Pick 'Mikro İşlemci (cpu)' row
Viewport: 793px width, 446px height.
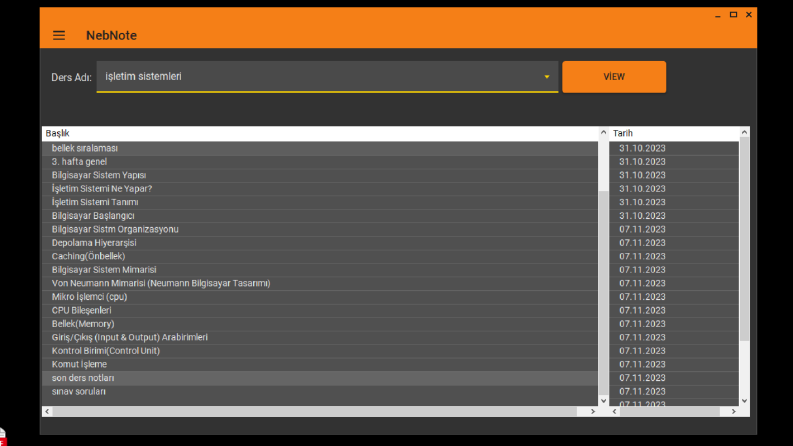320,297
